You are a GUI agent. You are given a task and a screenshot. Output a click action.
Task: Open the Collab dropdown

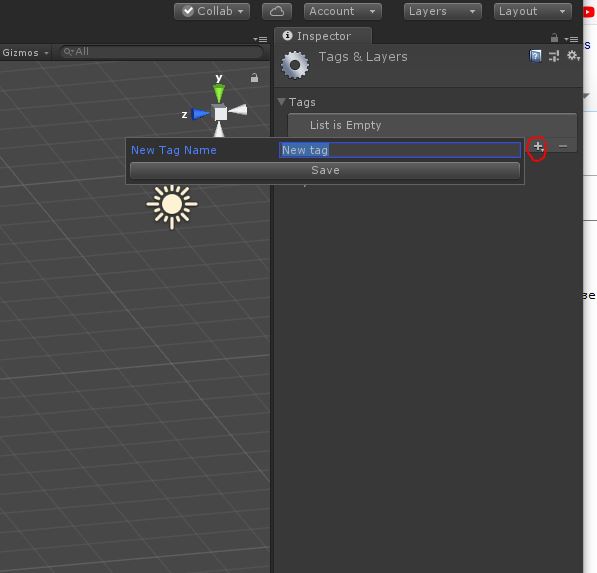[x=212, y=11]
